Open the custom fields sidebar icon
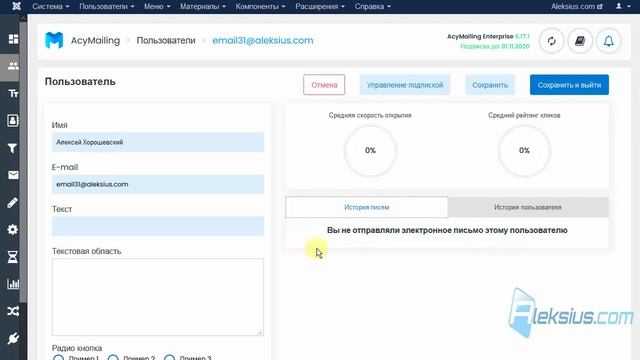 click(13, 93)
